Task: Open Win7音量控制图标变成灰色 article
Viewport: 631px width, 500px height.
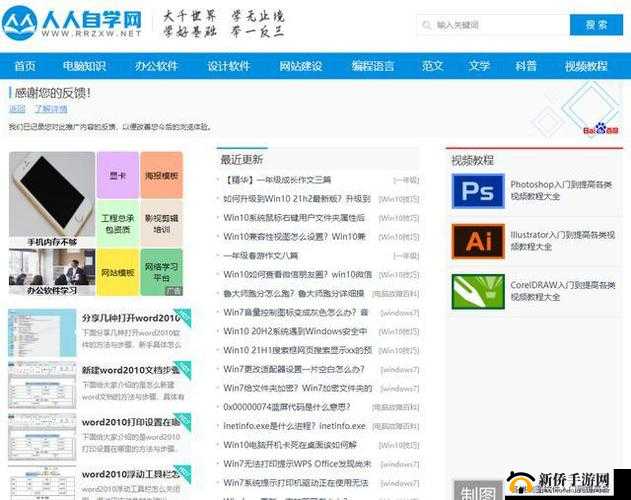Action: click(x=296, y=312)
